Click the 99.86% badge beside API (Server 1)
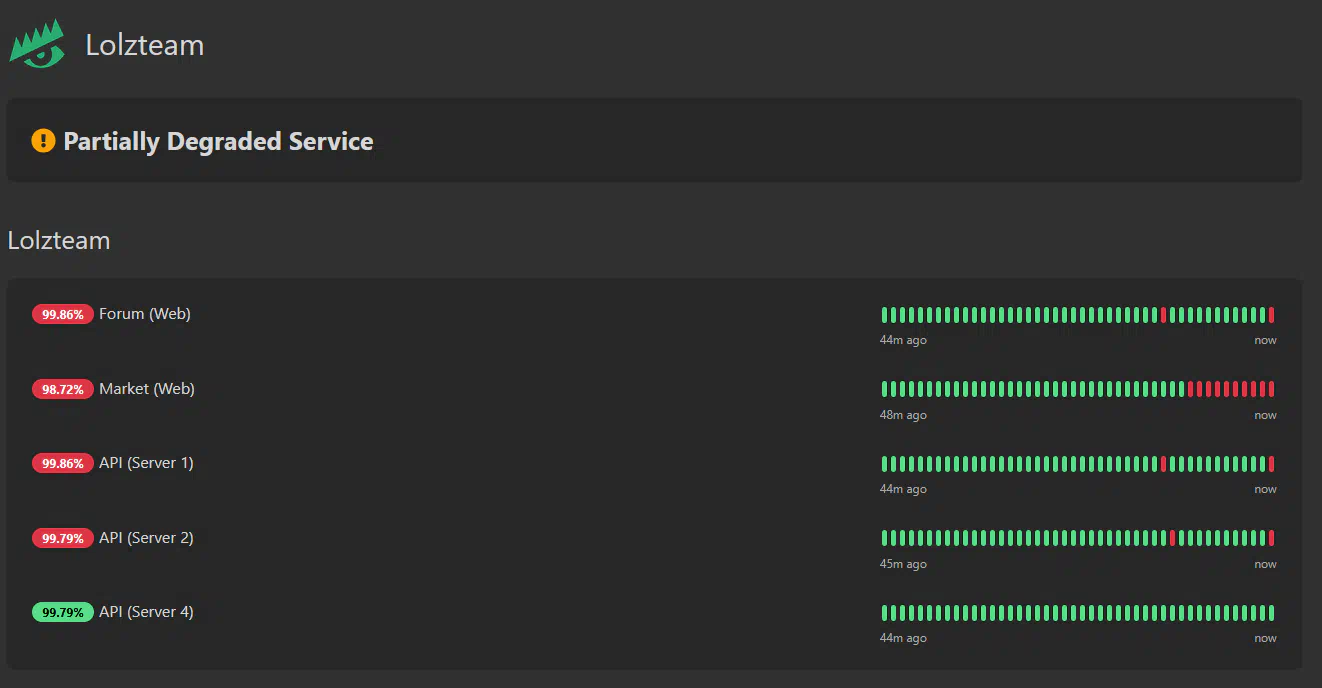This screenshot has height=688, width=1322. 63,463
